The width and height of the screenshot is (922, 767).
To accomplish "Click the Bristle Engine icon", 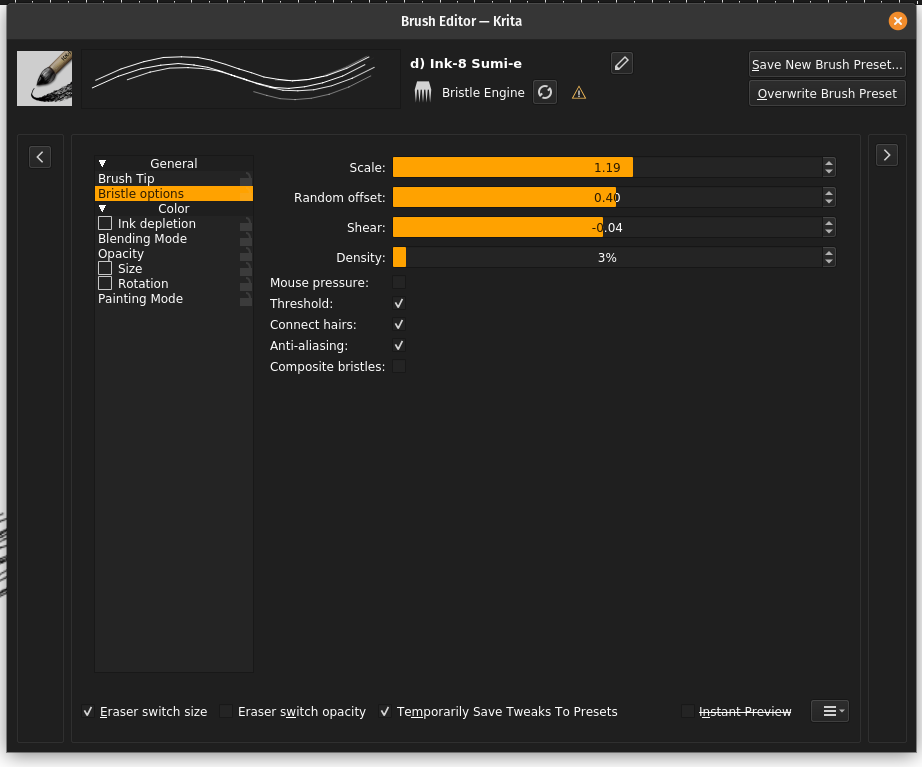I will click(x=423, y=92).
